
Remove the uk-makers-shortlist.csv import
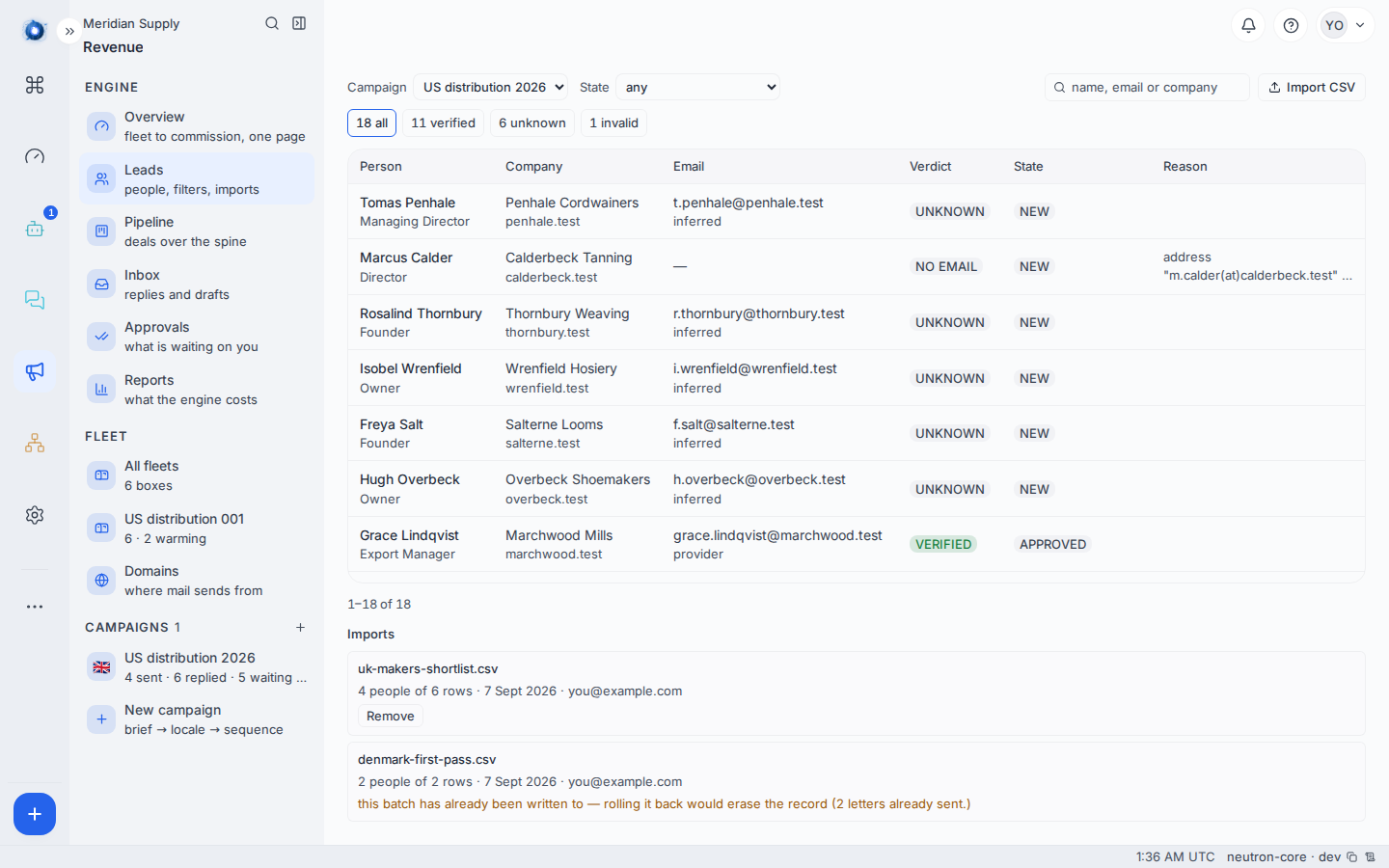[391, 716]
